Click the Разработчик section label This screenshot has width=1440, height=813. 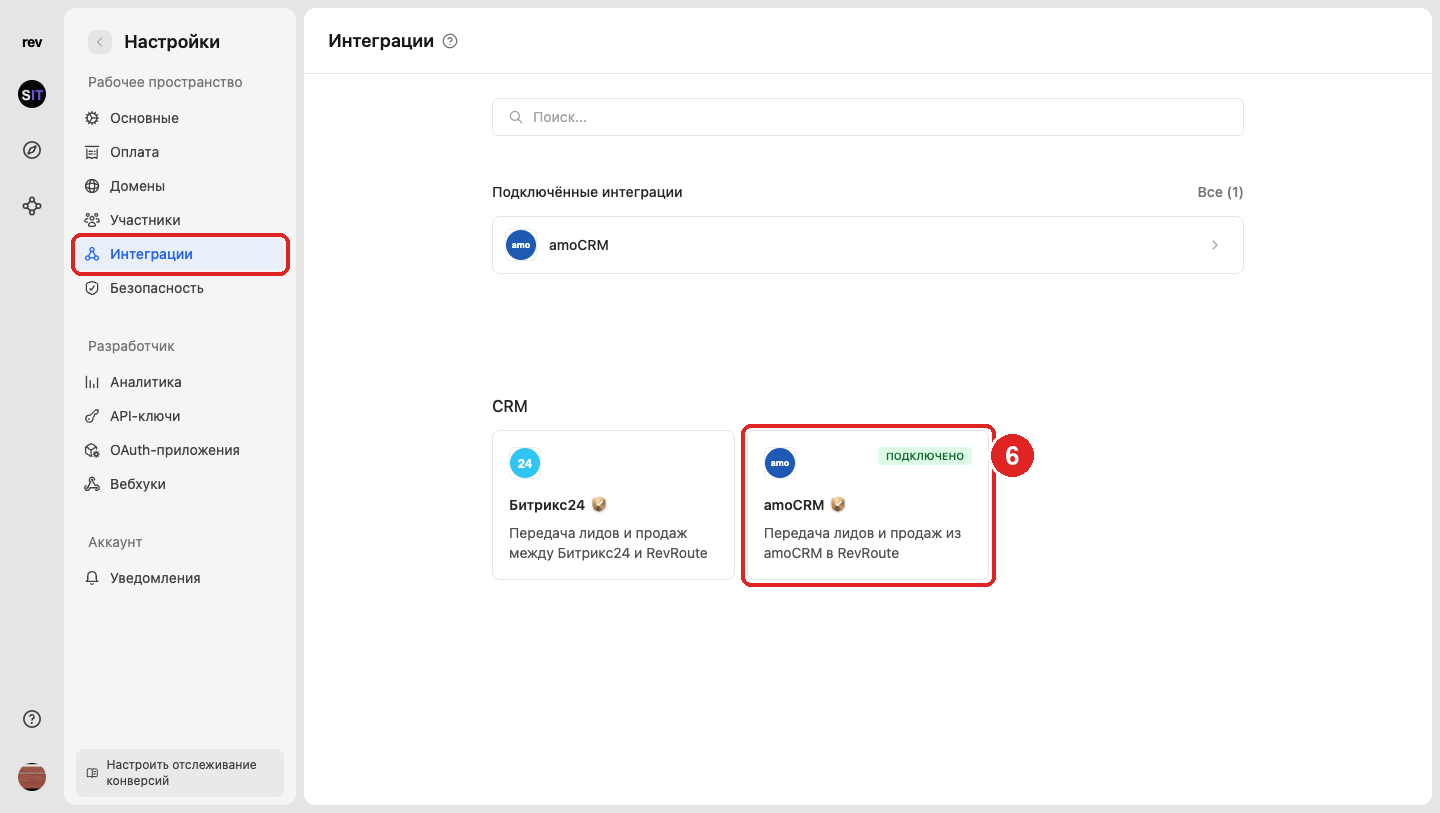131,346
